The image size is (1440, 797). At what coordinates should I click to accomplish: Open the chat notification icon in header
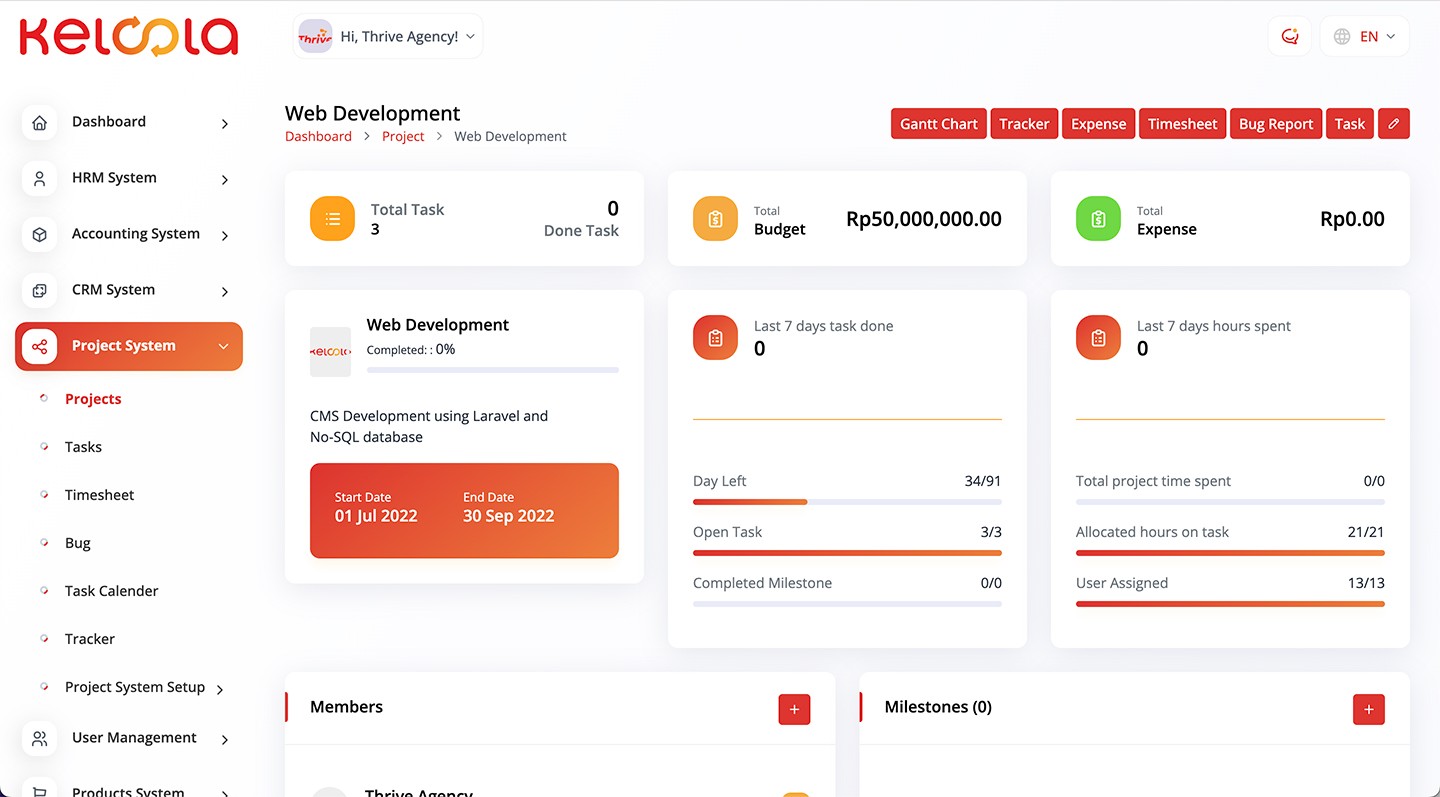pos(1289,37)
